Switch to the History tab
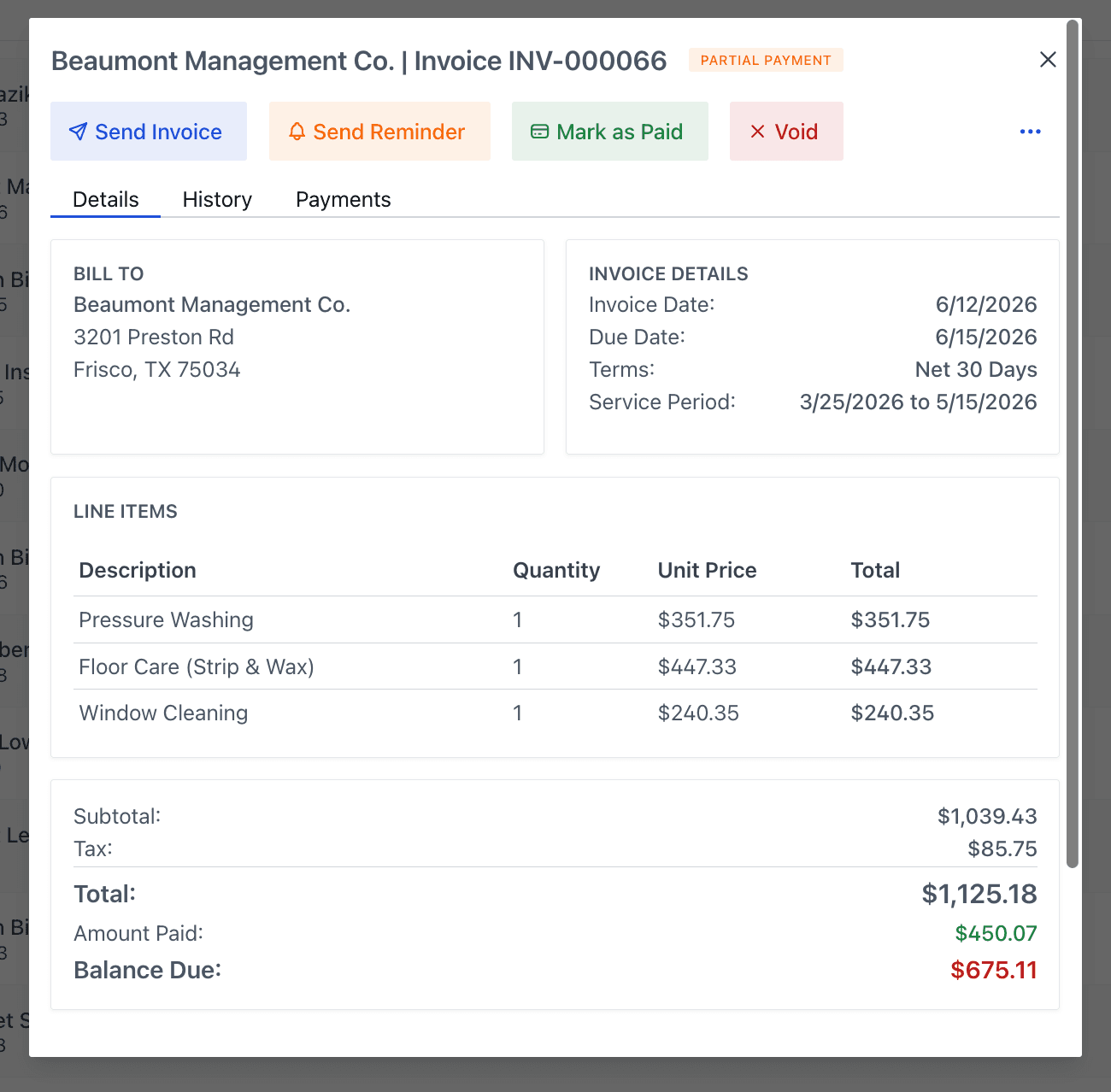The image size is (1111, 1092). click(217, 199)
